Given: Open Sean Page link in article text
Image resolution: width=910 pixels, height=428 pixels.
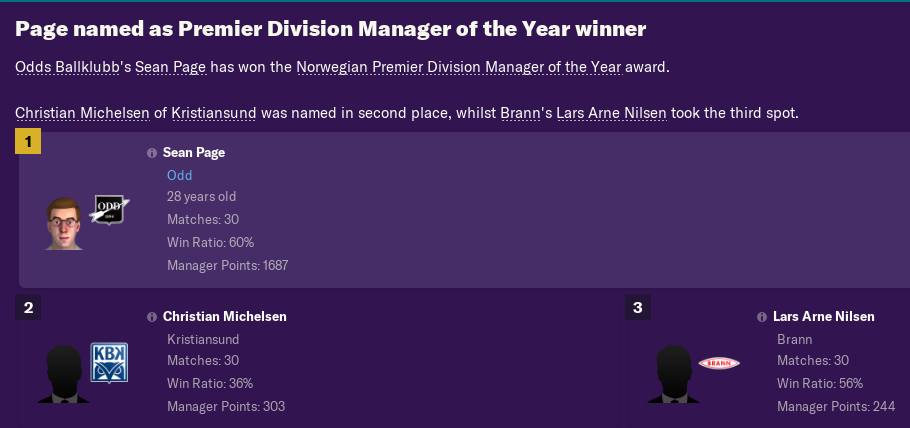Looking at the screenshot, I should tap(171, 67).
